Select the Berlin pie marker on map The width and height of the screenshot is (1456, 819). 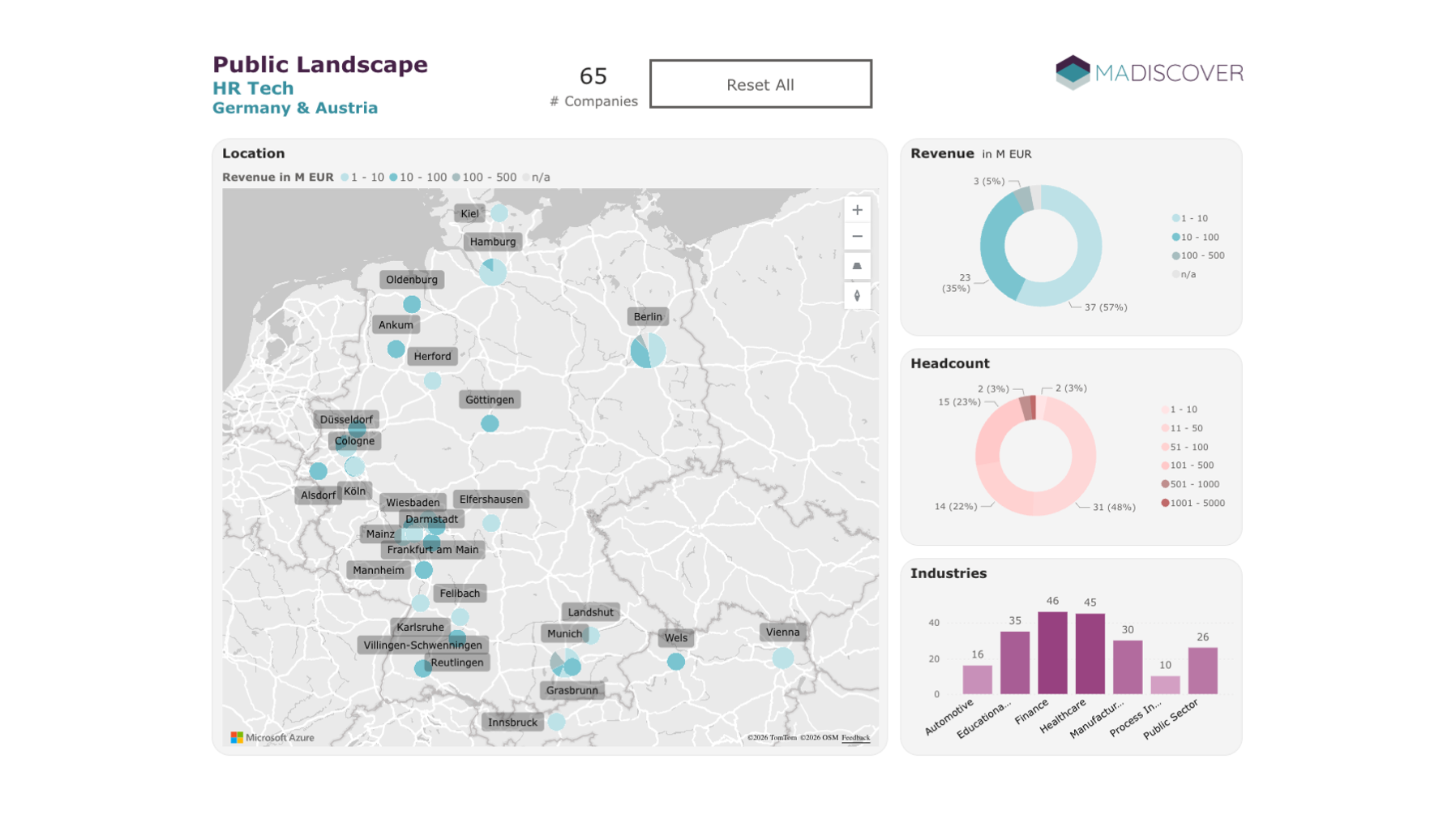pyautogui.click(x=648, y=350)
